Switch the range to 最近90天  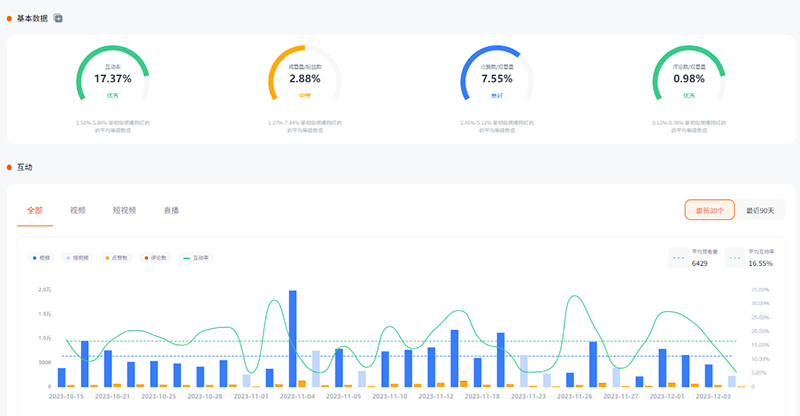tap(760, 210)
